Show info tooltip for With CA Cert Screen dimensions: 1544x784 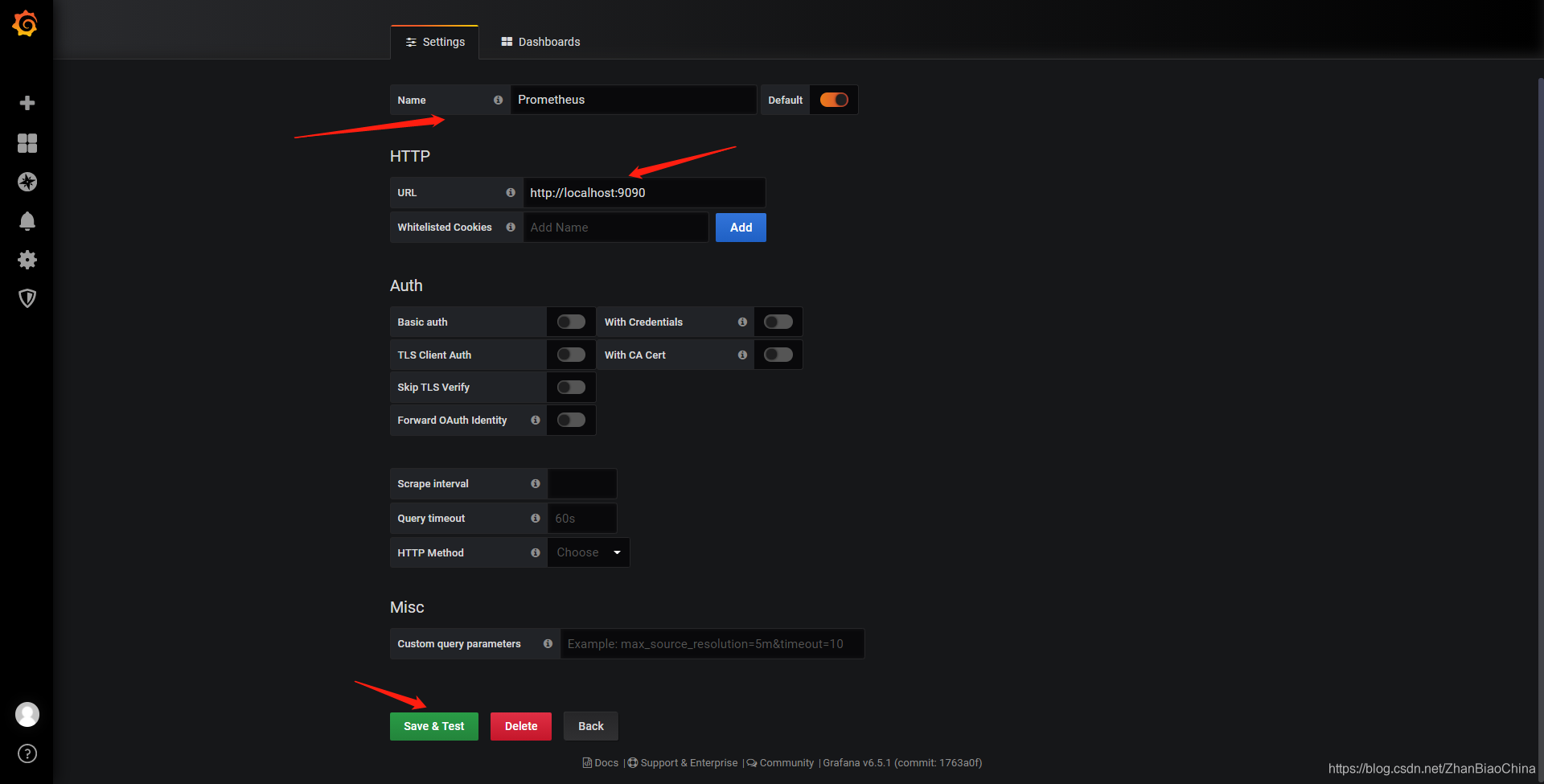coord(742,355)
